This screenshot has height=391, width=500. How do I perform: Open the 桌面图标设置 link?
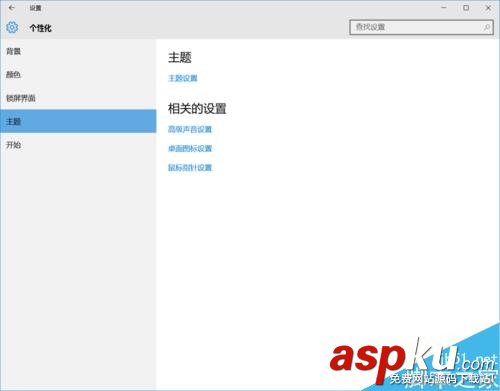click(x=190, y=148)
